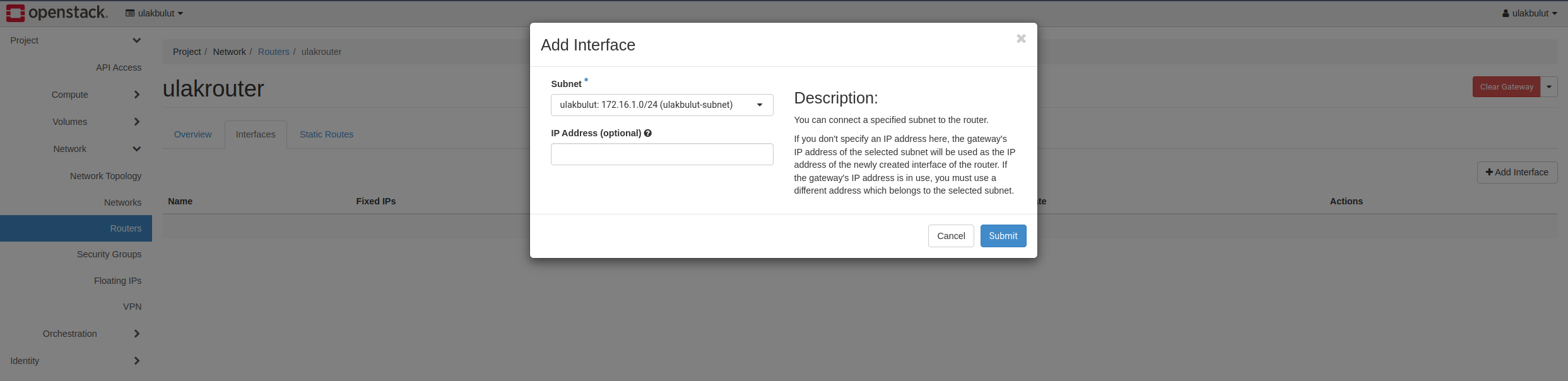The width and height of the screenshot is (1568, 381).
Task: Click Network in the breadcrumb
Action: pyautogui.click(x=229, y=52)
